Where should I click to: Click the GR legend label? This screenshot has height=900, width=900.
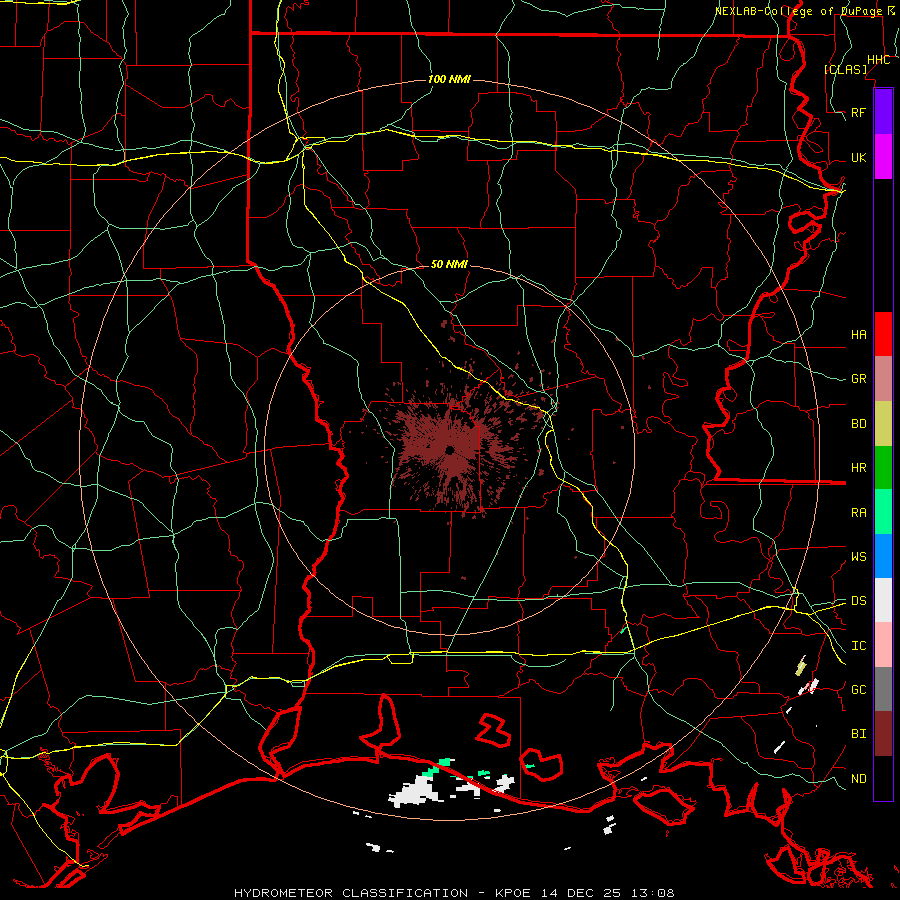point(858,379)
